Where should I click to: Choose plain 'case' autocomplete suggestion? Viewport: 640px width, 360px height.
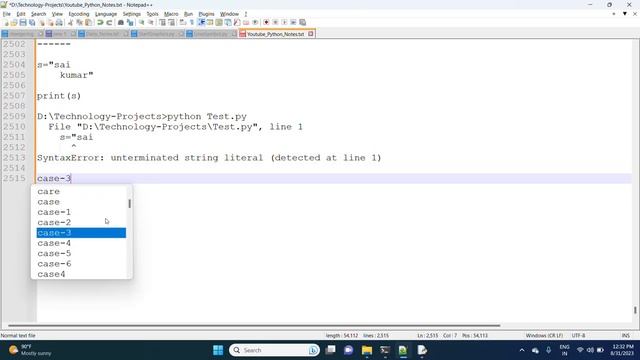(x=49, y=202)
